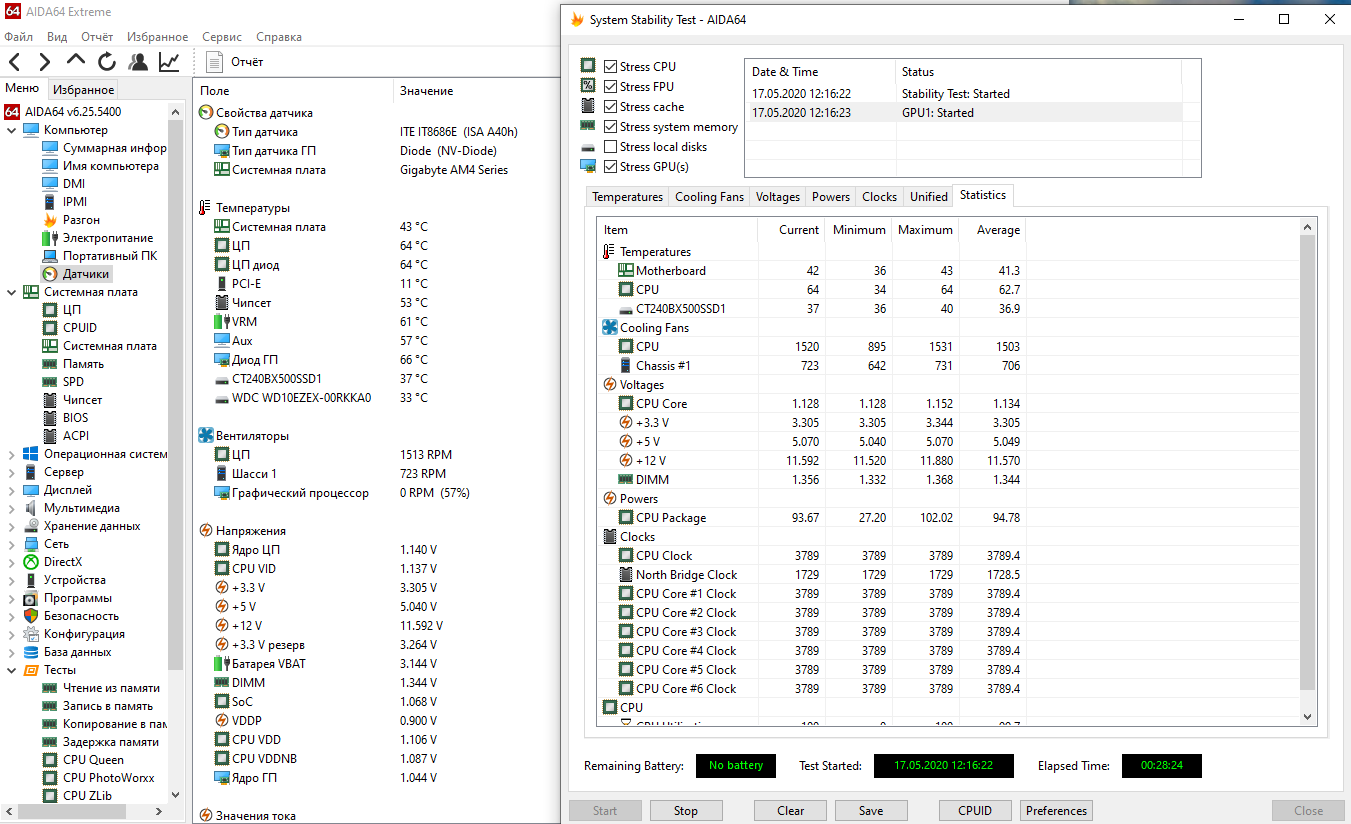Open Суммарная информация in the tree
Viewport: 1351px width, 824px height.
pyautogui.click(x=114, y=148)
